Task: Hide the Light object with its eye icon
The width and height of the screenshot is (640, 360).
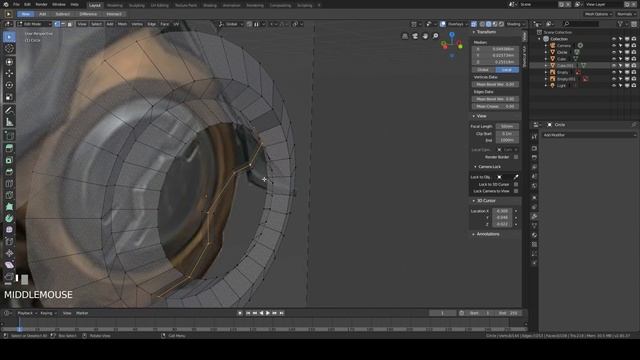Action: point(613,86)
